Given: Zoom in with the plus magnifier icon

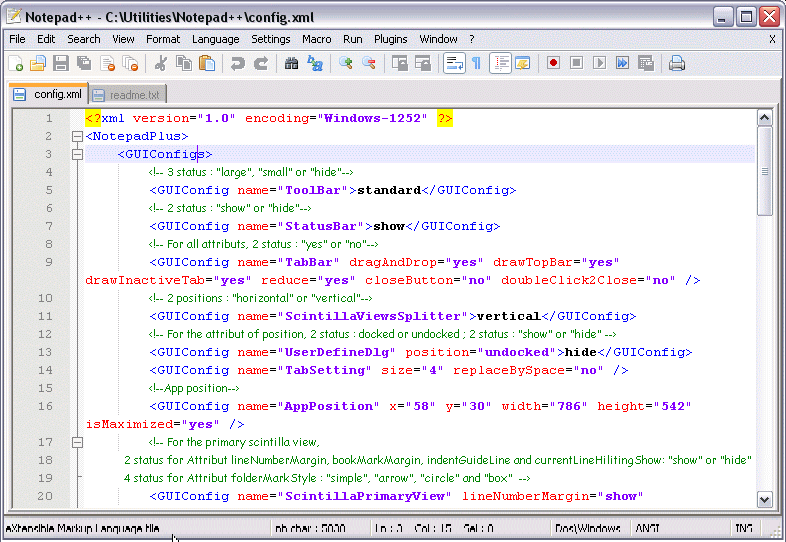Looking at the screenshot, I should tap(345, 64).
